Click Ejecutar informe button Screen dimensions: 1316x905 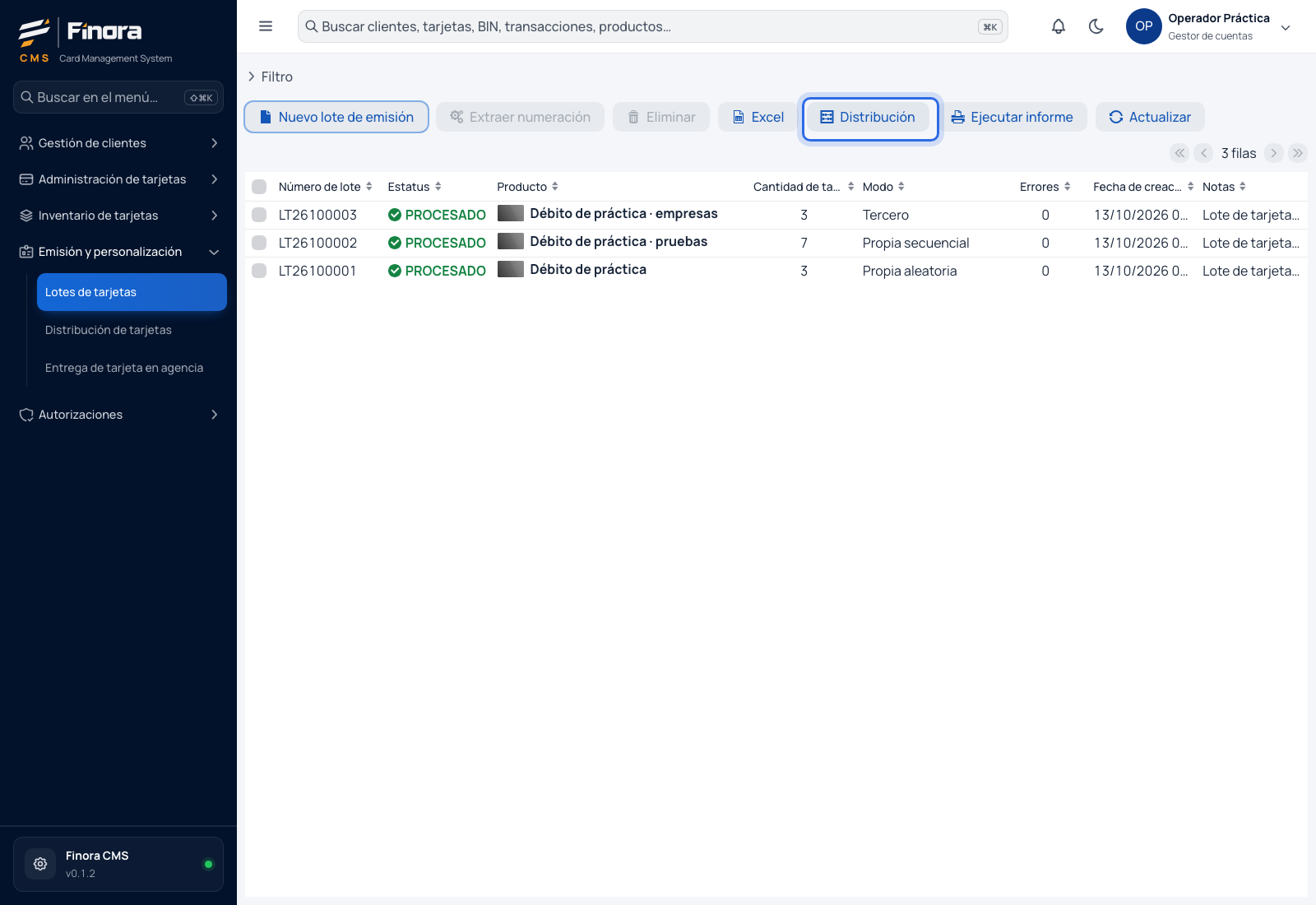(x=1012, y=117)
